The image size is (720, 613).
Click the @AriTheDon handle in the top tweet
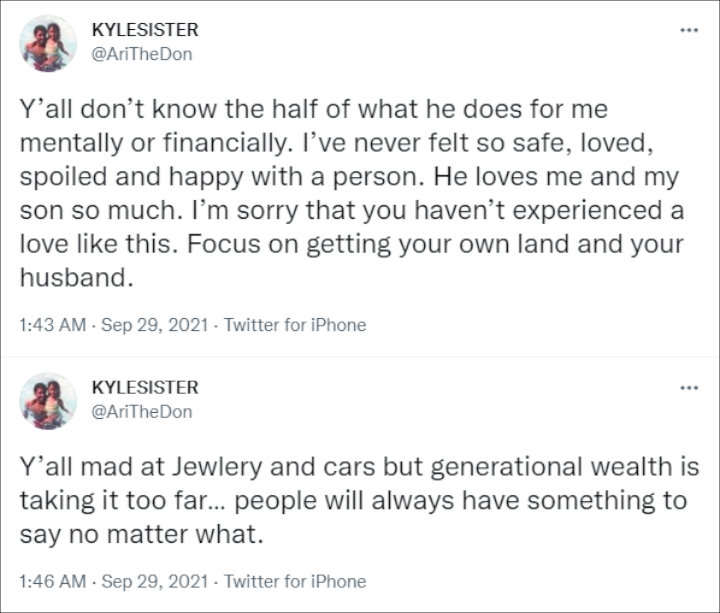click(x=141, y=54)
